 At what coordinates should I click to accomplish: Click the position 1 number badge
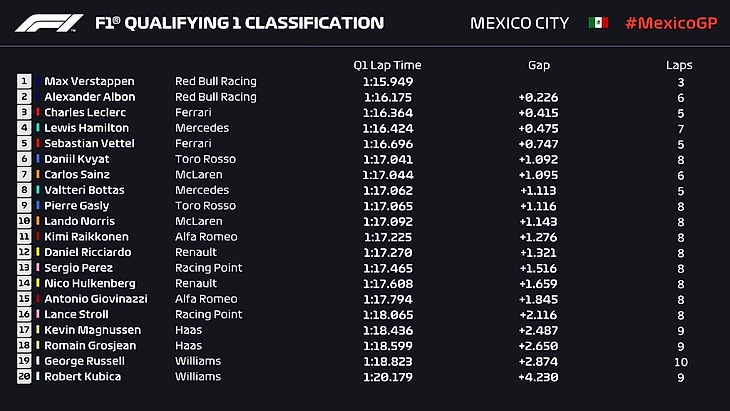click(24, 81)
